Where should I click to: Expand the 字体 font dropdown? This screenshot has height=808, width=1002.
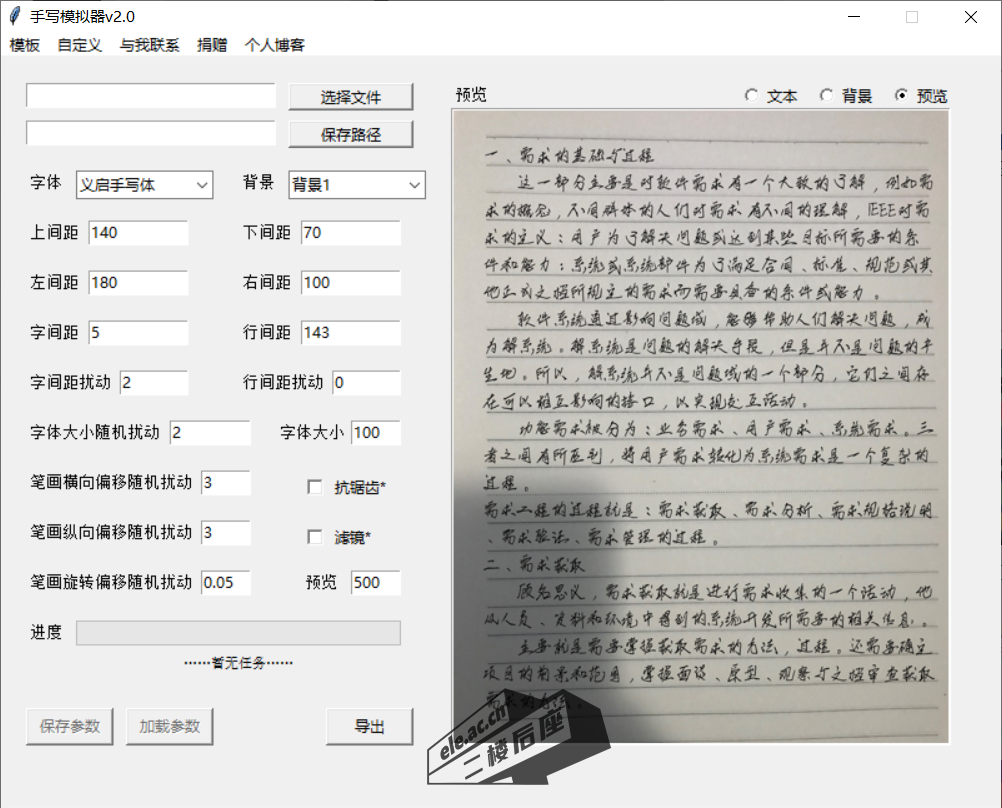click(145, 185)
